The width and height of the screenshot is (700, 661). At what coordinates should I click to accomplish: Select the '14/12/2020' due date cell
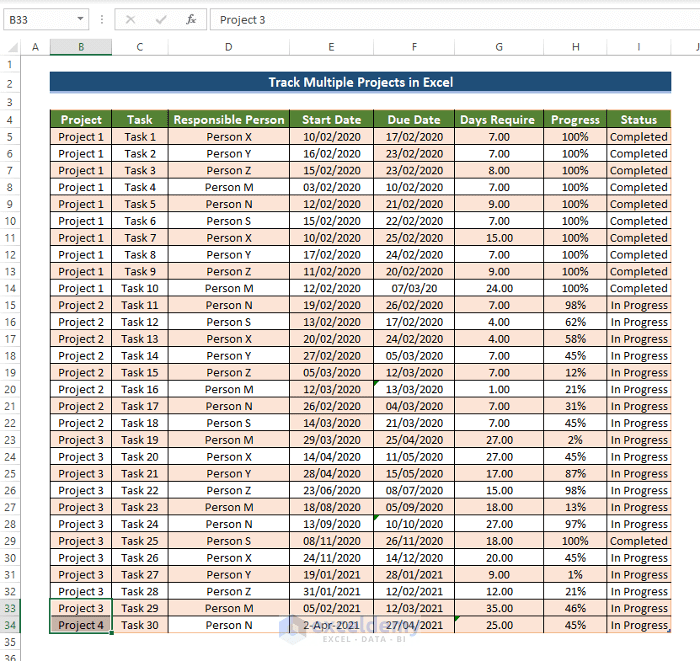point(414,558)
